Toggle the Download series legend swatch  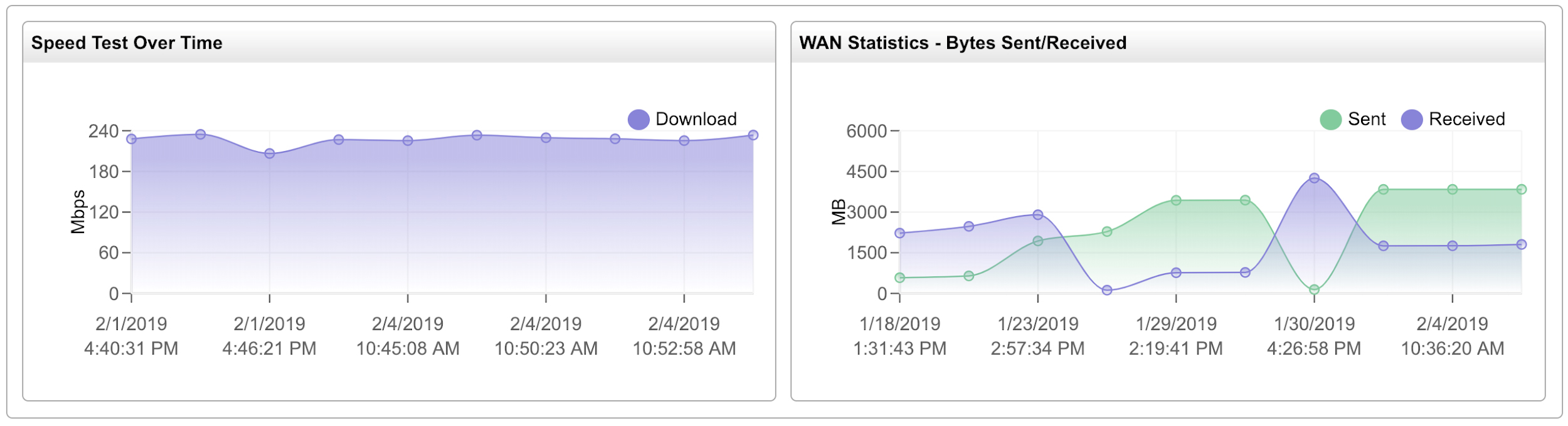(638, 120)
